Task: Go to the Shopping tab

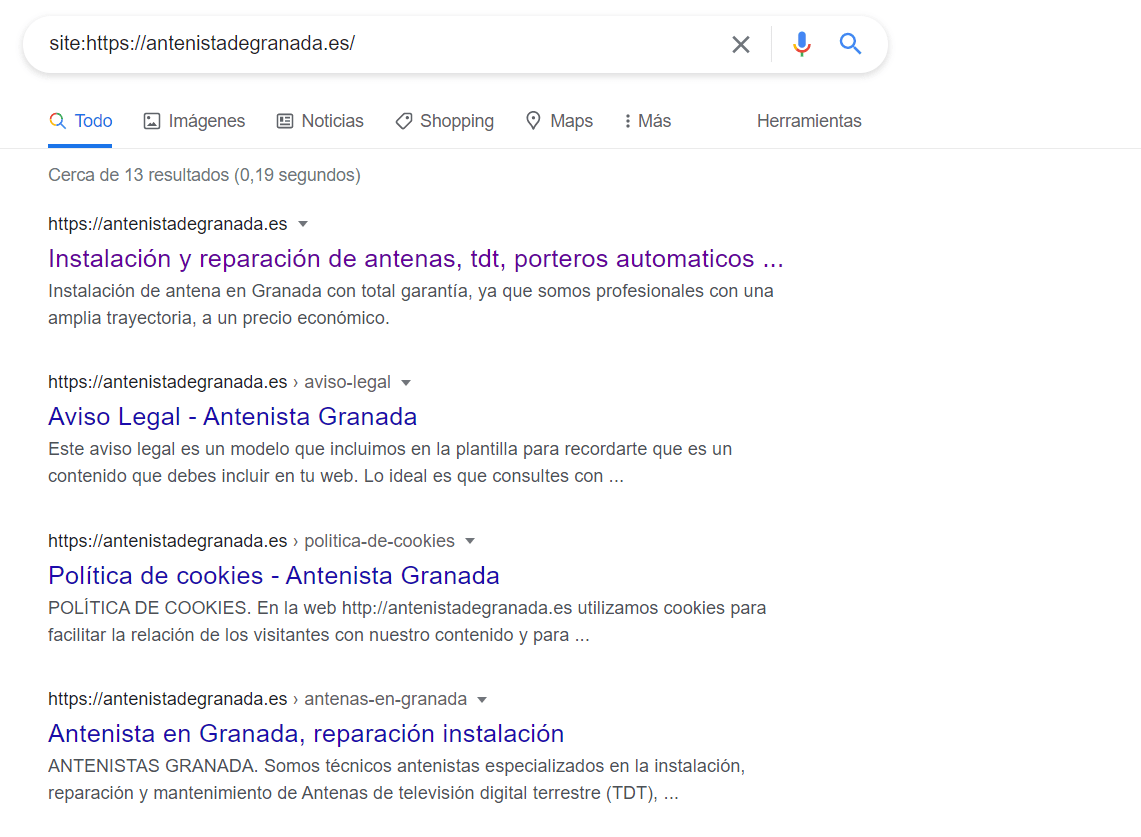Action: click(444, 121)
